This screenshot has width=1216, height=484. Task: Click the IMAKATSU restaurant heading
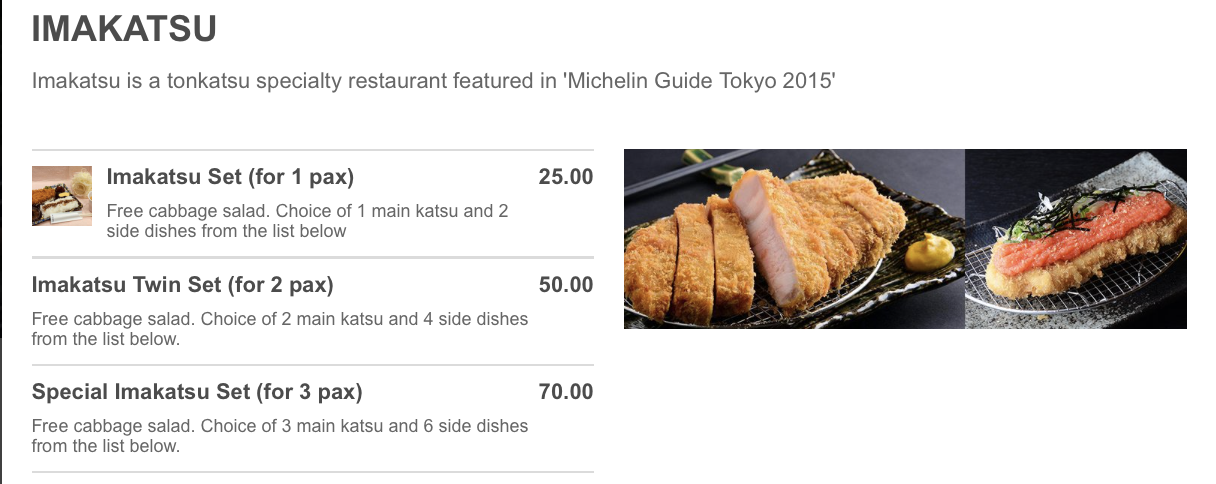[x=124, y=29]
